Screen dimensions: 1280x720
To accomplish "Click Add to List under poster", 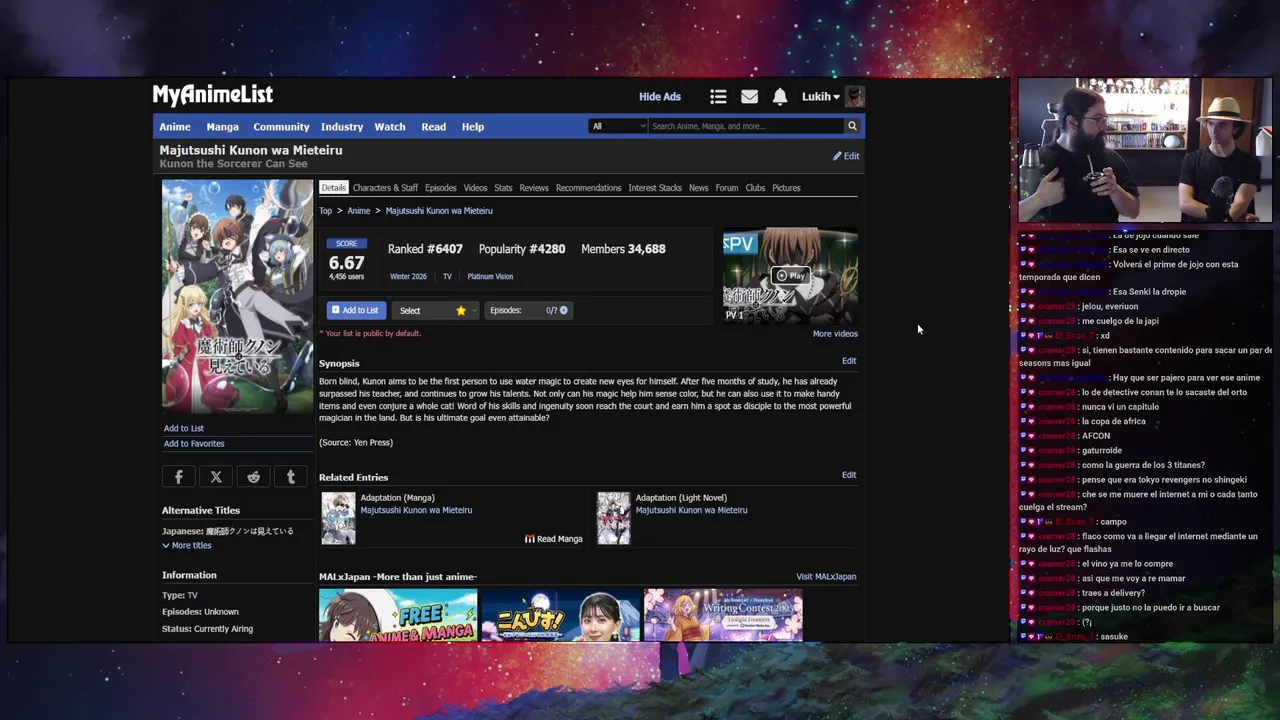I will [x=184, y=428].
